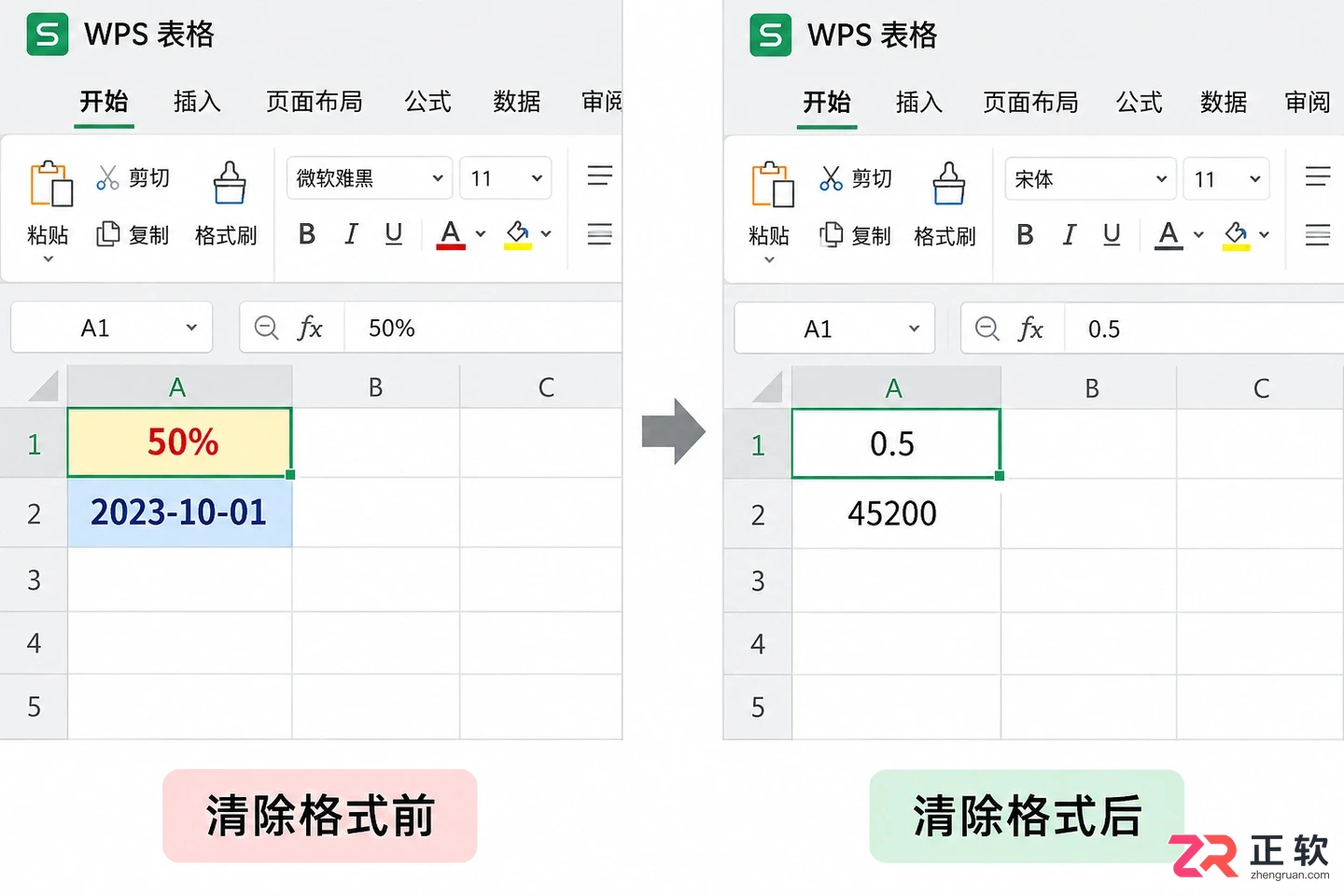Click top alignment lines icon in left window

point(600,175)
